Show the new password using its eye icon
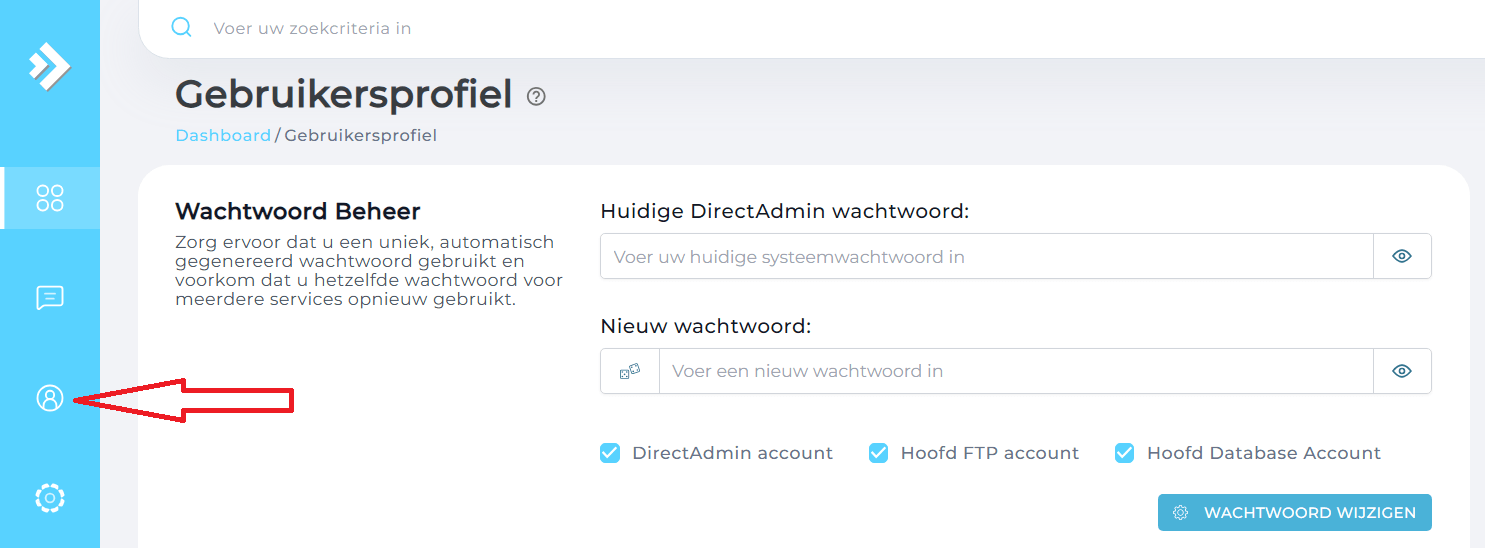1485x548 pixels. click(x=1402, y=371)
